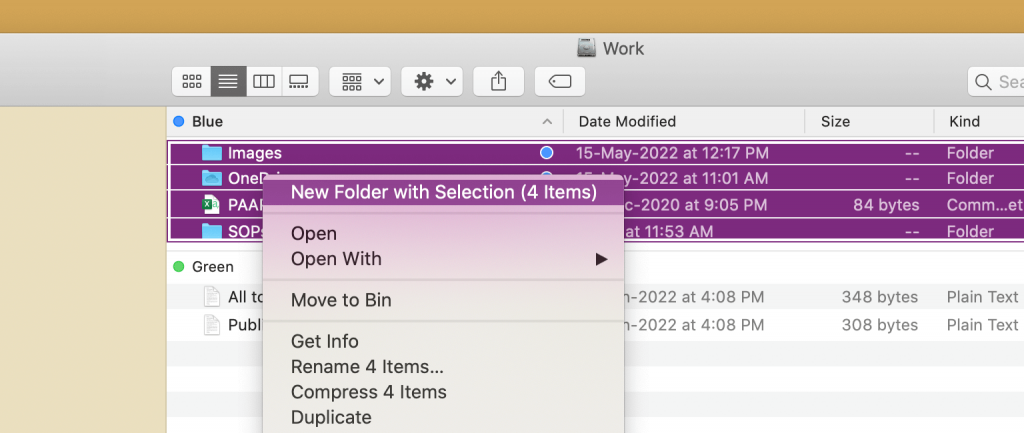1024x433 pixels.
Task: Switch to column view mode
Action: (264, 82)
